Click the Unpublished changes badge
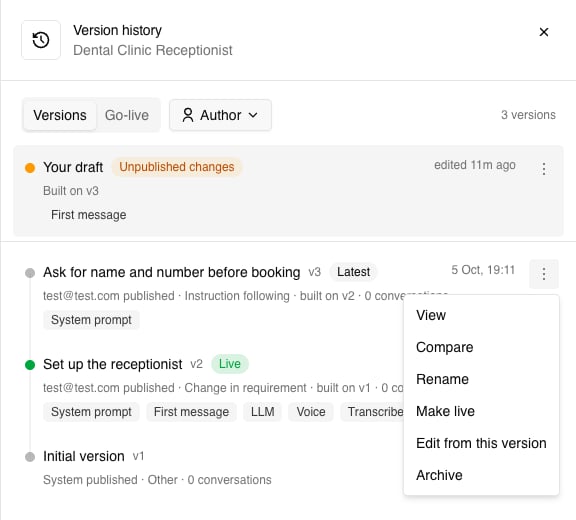576x520 pixels. [x=177, y=167]
